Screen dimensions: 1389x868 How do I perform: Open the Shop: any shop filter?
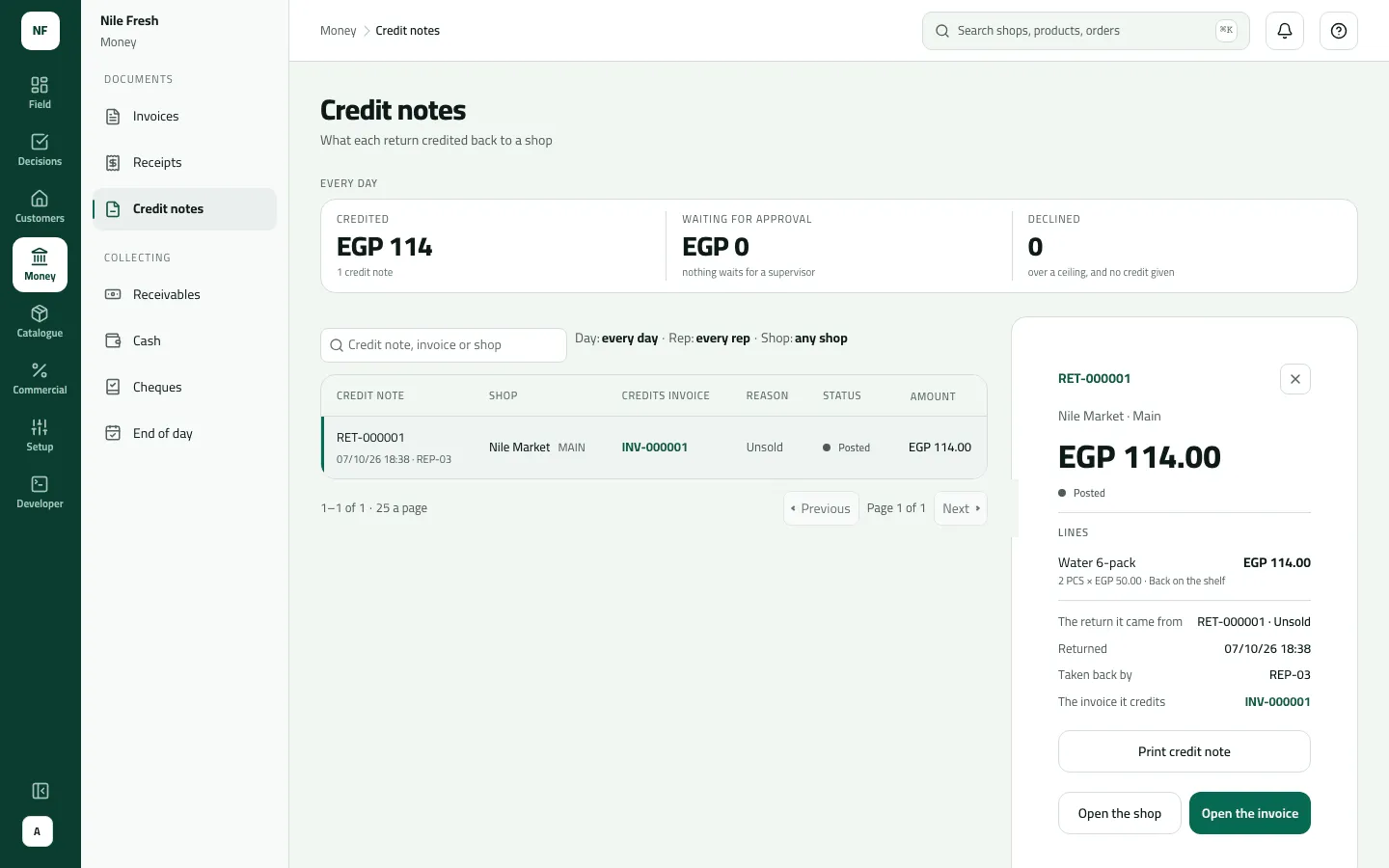pos(803,339)
